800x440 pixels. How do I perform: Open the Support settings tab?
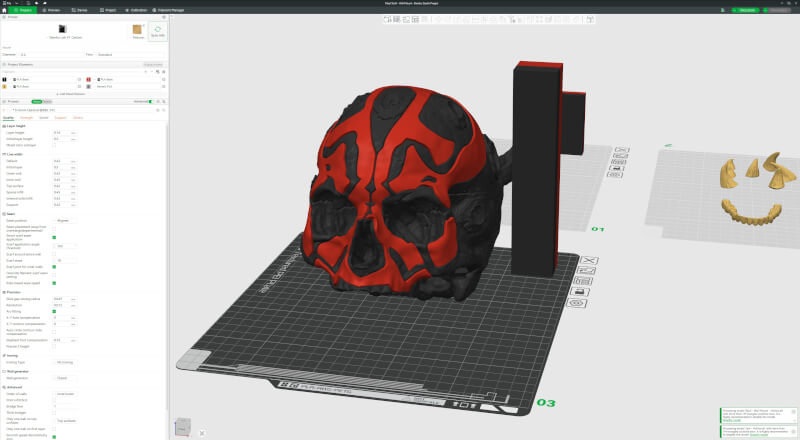point(60,118)
